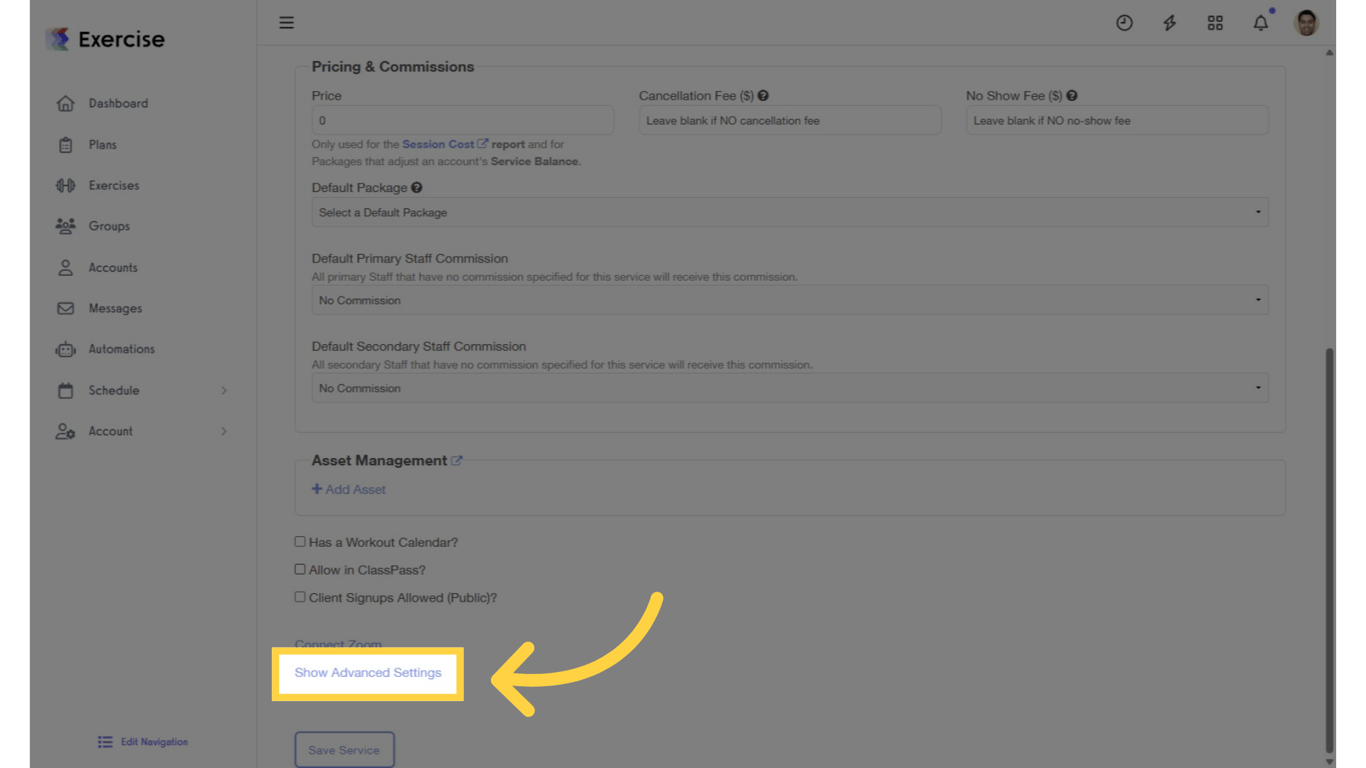Enable Has a Workout Calendar

coord(300,541)
